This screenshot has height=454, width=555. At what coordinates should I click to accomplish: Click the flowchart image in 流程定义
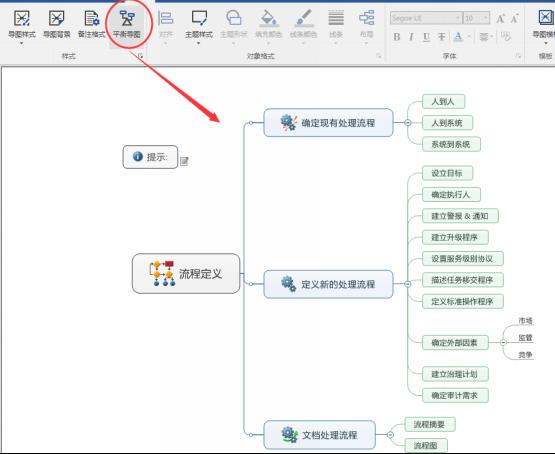click(162, 274)
